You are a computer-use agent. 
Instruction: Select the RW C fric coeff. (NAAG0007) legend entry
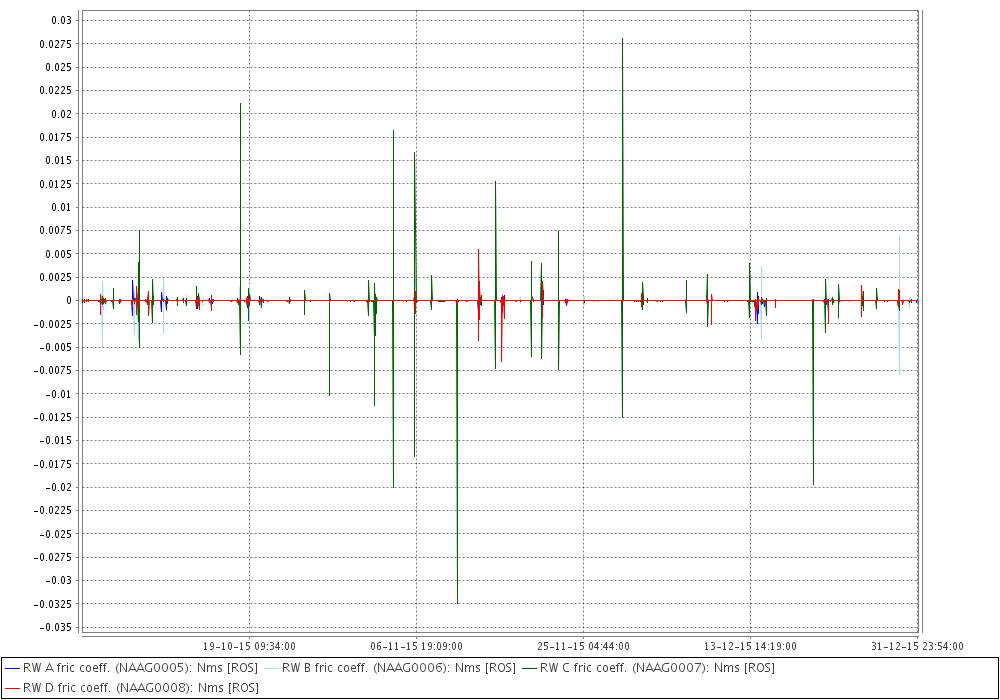pyautogui.click(x=649, y=668)
